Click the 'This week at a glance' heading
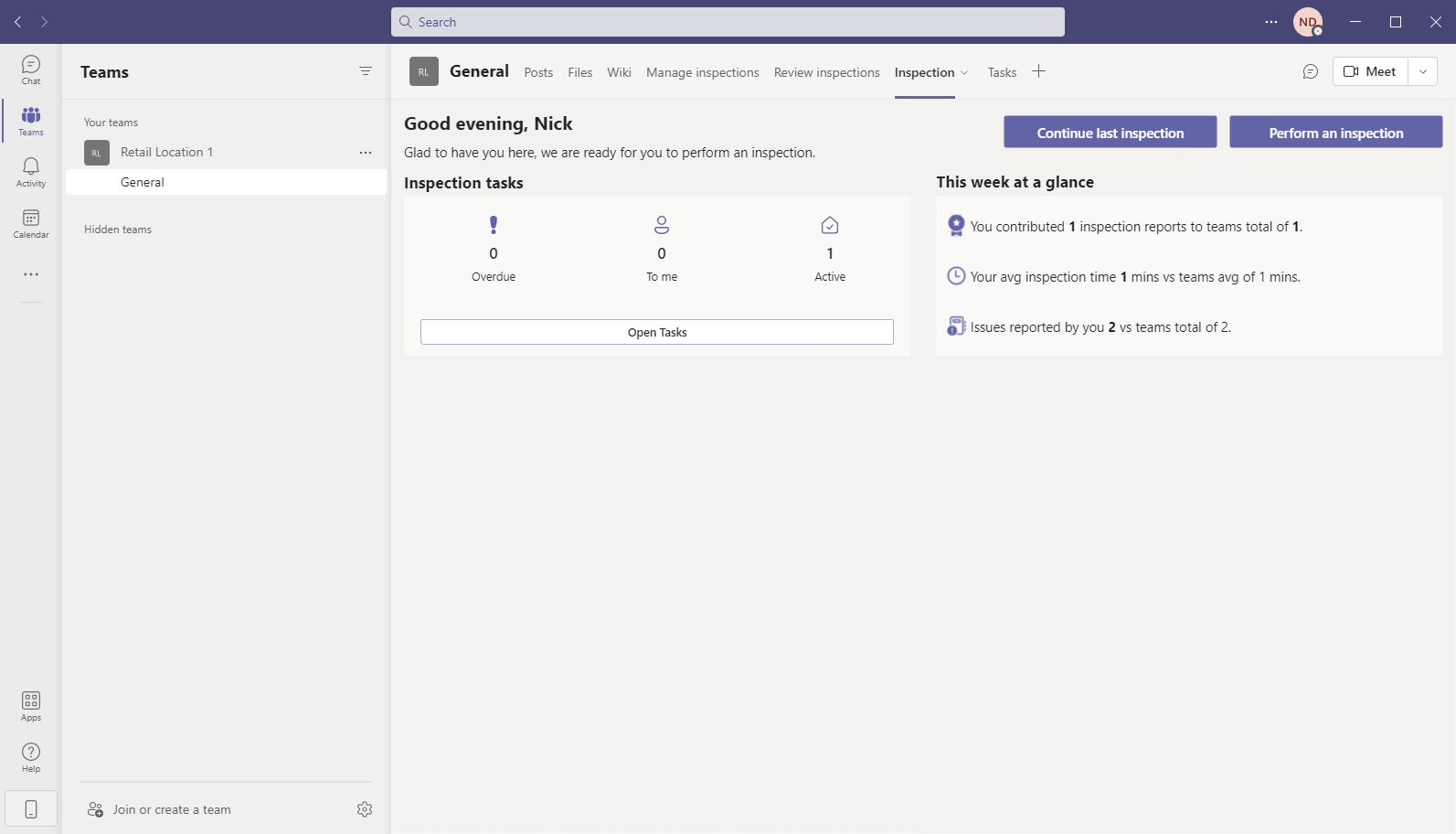 (1015, 182)
